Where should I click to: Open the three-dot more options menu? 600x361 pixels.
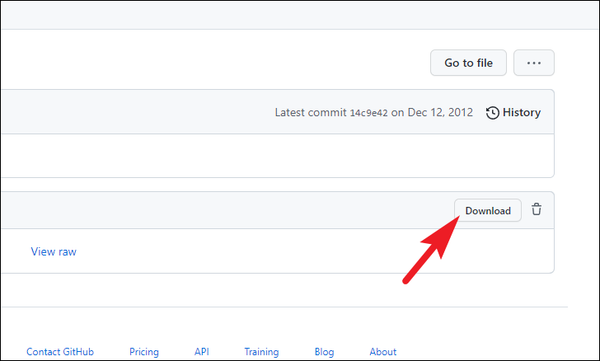point(534,63)
